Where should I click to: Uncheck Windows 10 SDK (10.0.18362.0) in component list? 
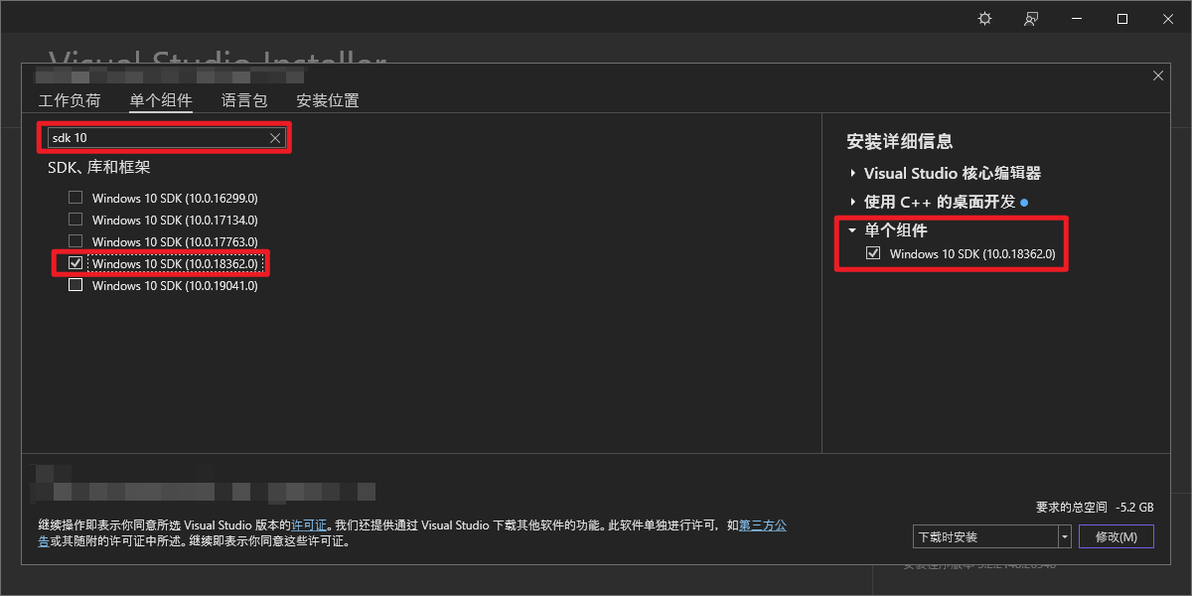tap(75, 263)
